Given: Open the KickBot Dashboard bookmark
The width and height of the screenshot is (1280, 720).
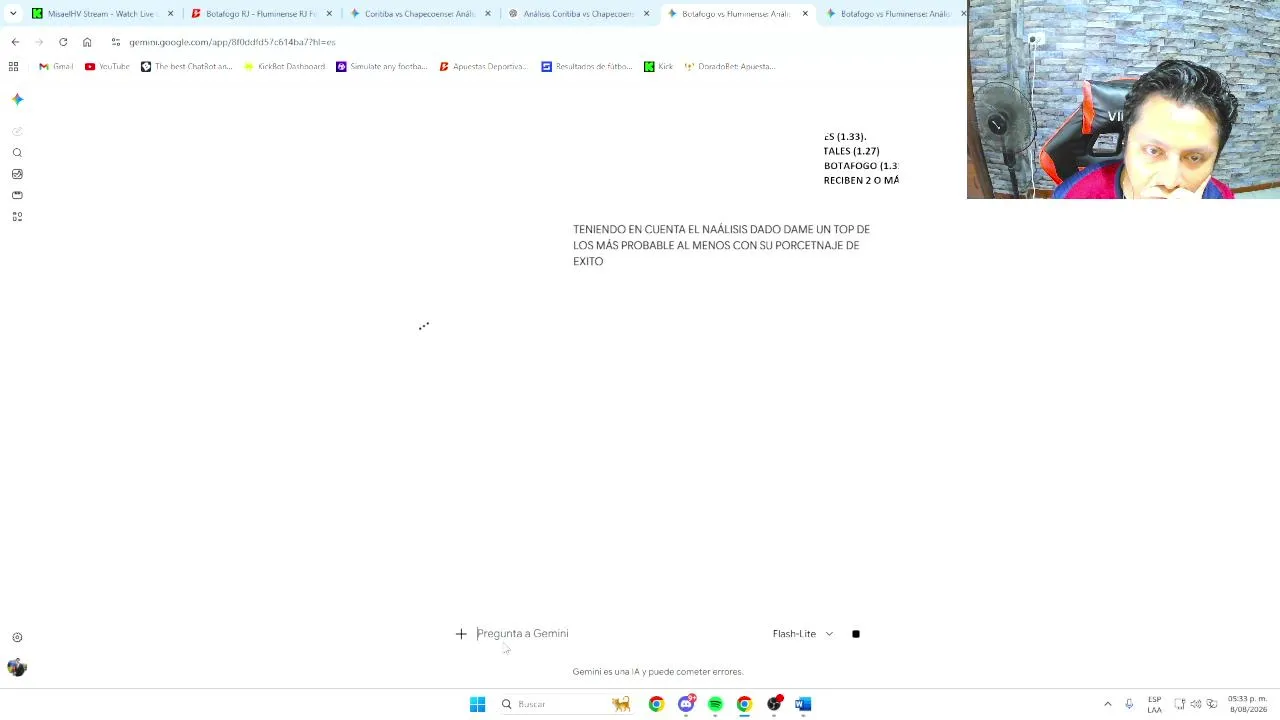Looking at the screenshot, I should click(x=285, y=66).
